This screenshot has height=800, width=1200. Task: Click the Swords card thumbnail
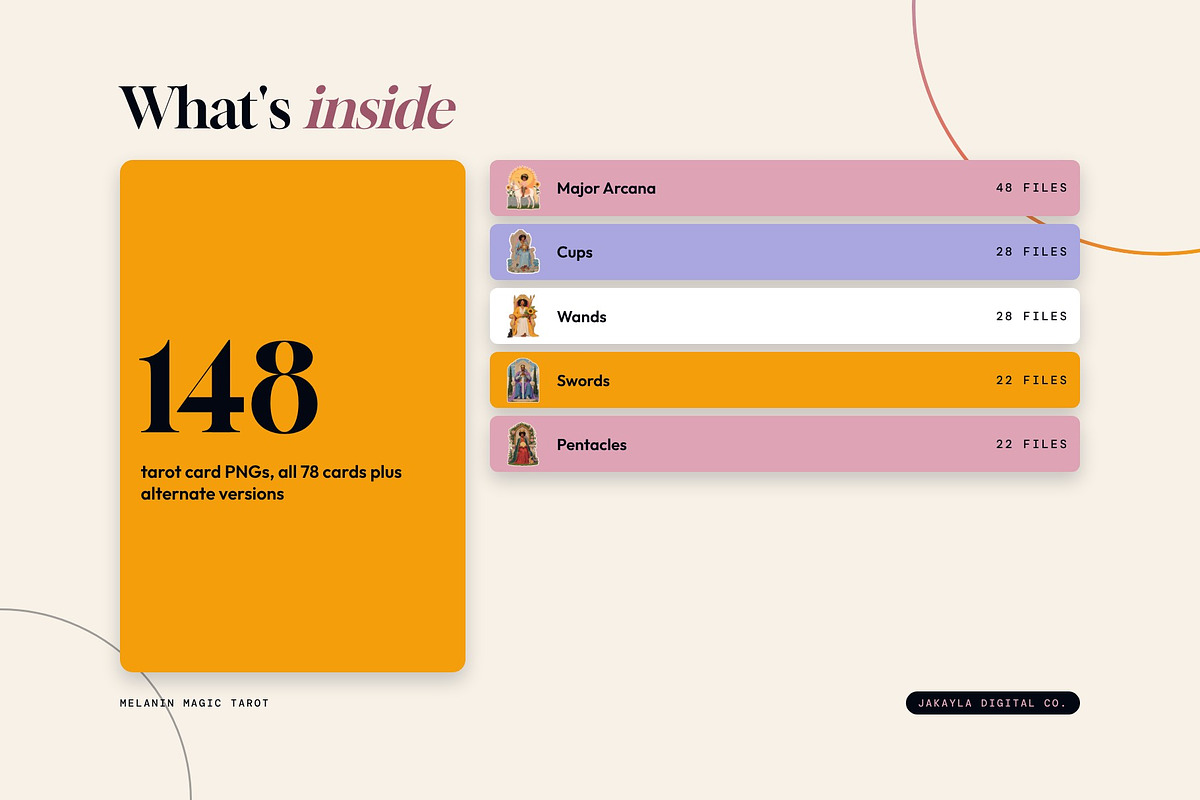click(x=523, y=380)
